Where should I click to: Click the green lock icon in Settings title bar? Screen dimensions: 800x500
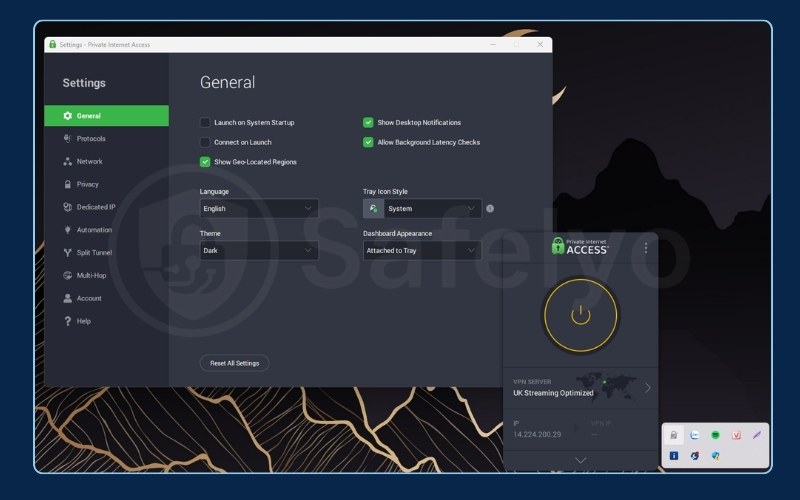point(53,44)
